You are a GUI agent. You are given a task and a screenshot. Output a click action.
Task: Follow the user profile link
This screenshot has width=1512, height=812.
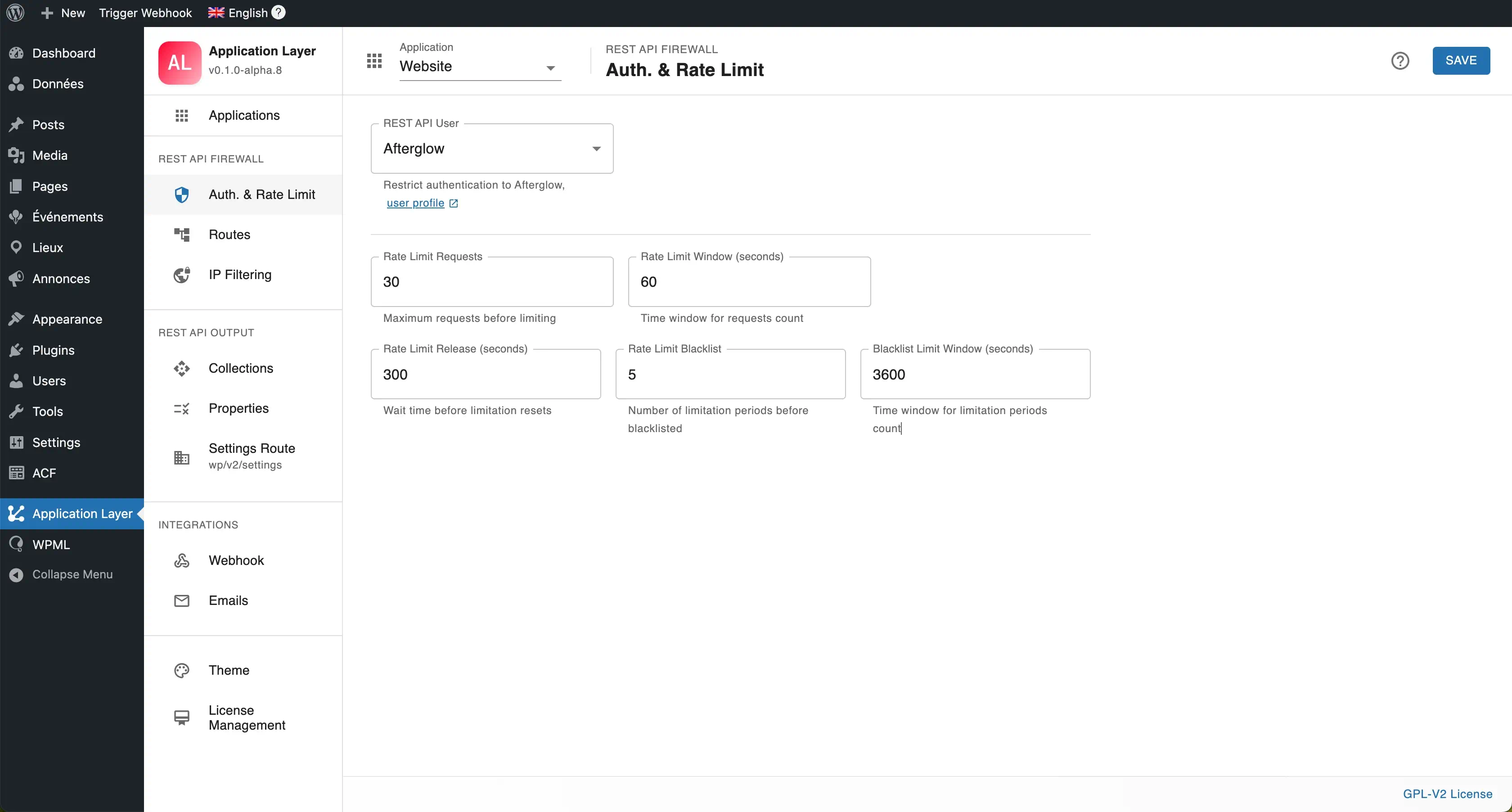[417, 203]
